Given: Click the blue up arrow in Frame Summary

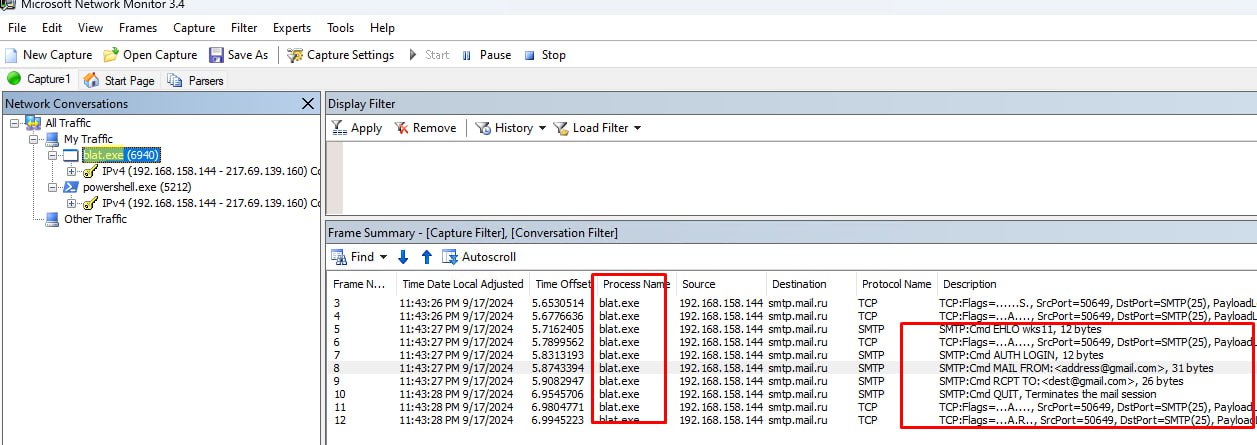Looking at the screenshot, I should pos(427,257).
